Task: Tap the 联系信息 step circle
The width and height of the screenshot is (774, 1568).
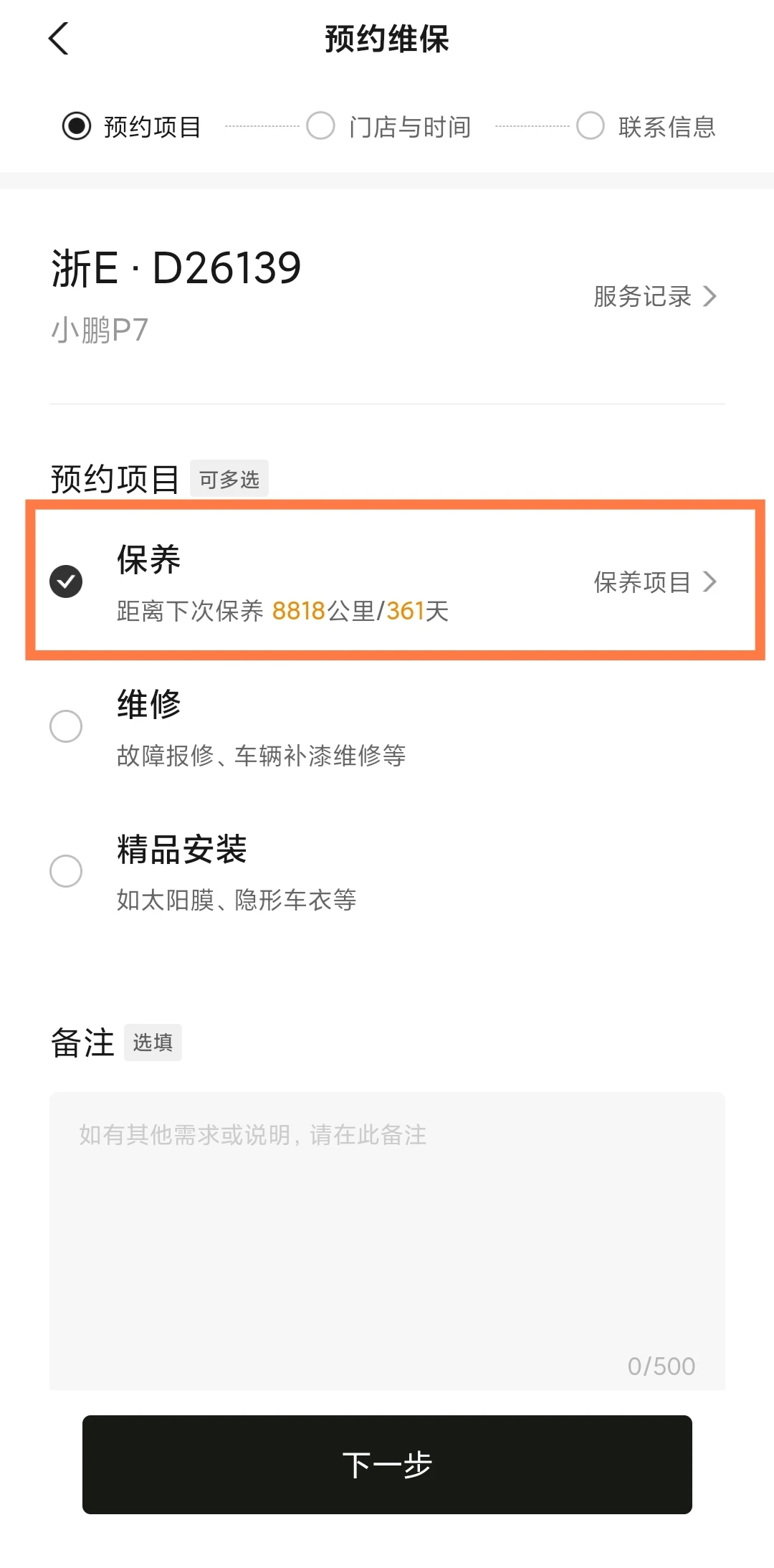Action: [x=591, y=126]
